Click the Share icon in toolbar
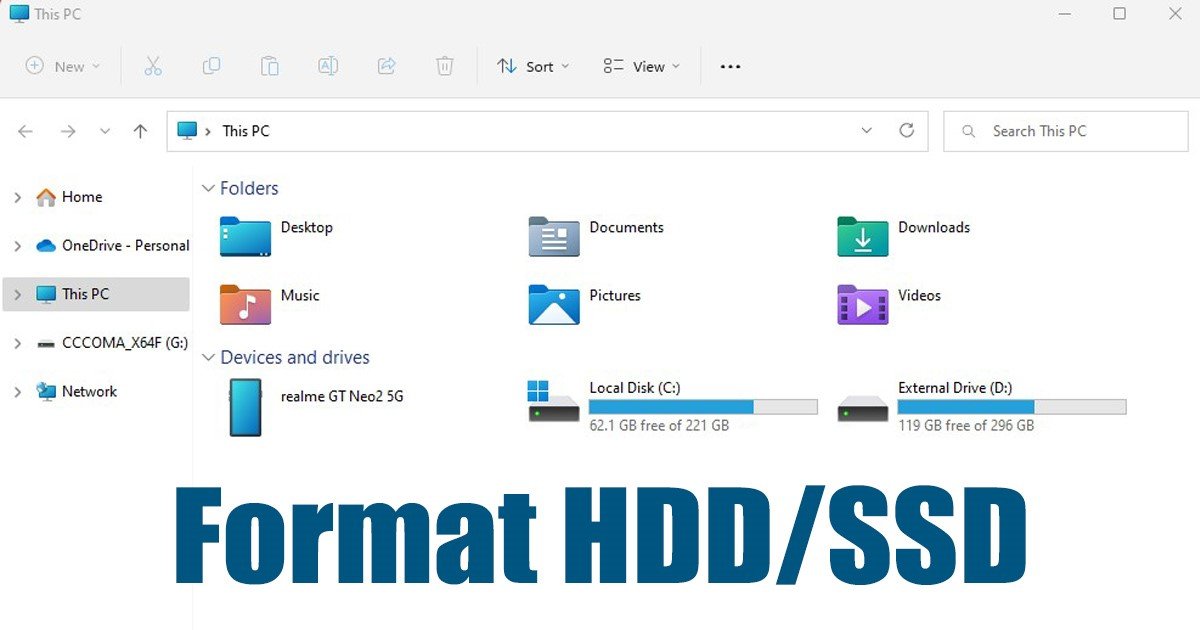Image resolution: width=1200 pixels, height=630 pixels. 386,66
